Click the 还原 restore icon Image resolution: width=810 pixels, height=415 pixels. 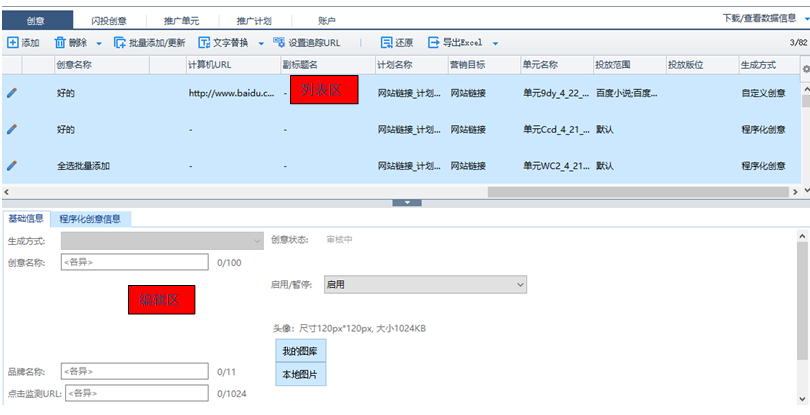click(x=387, y=43)
